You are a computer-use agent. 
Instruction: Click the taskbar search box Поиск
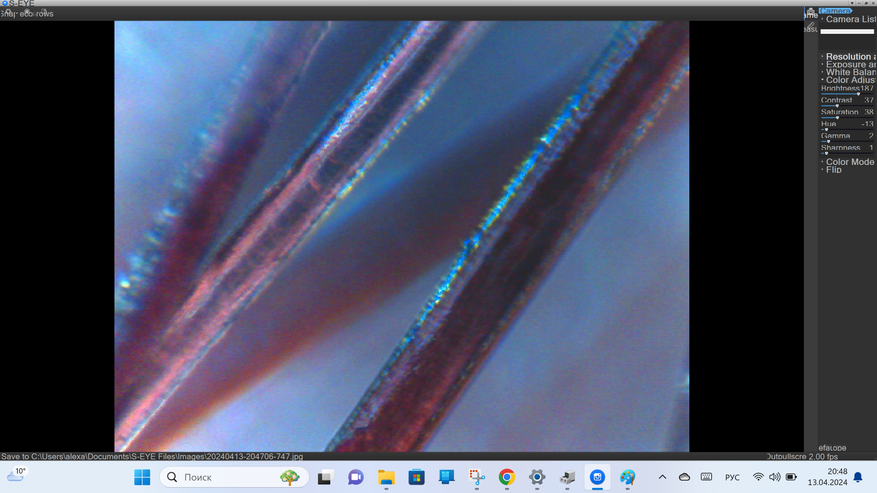pyautogui.click(x=234, y=477)
